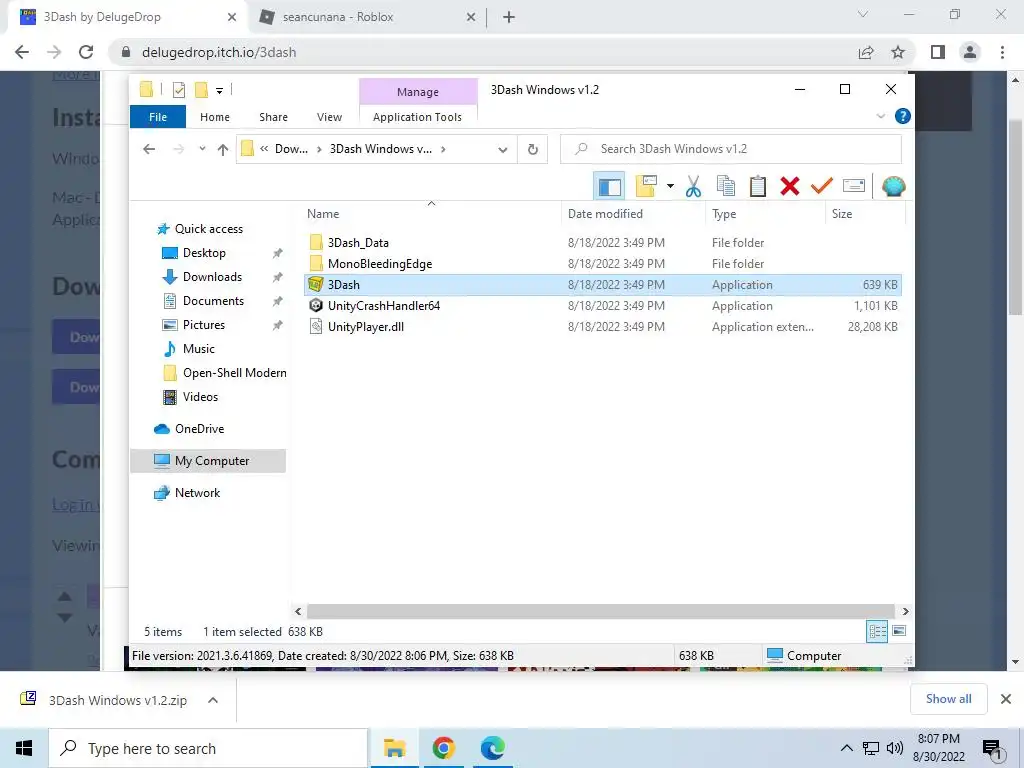Sort by Date modified column header

coord(632,214)
